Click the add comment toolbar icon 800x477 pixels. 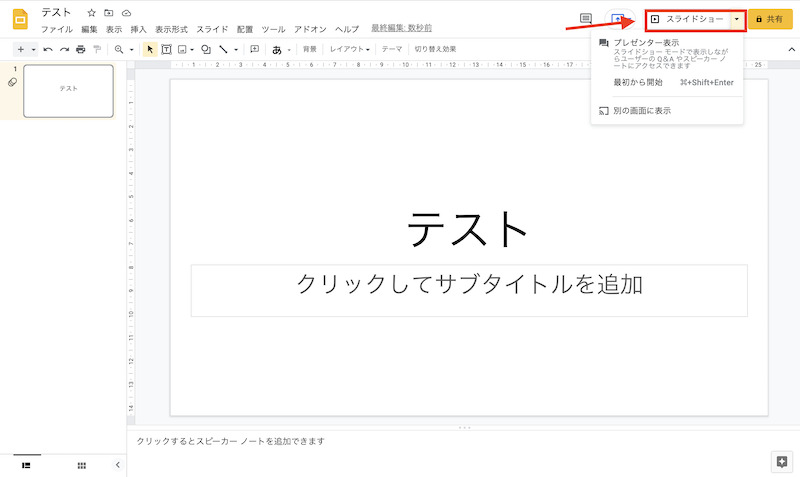[254, 49]
